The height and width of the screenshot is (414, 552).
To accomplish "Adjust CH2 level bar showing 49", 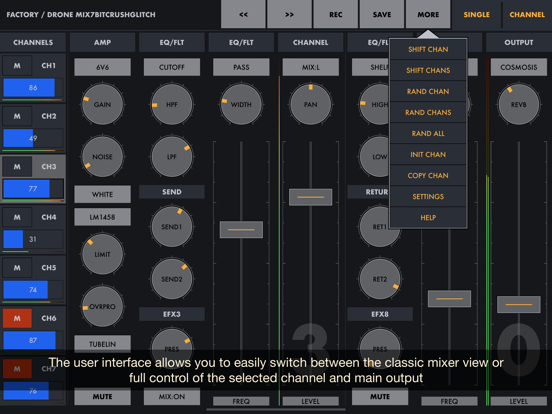I will 33,138.
